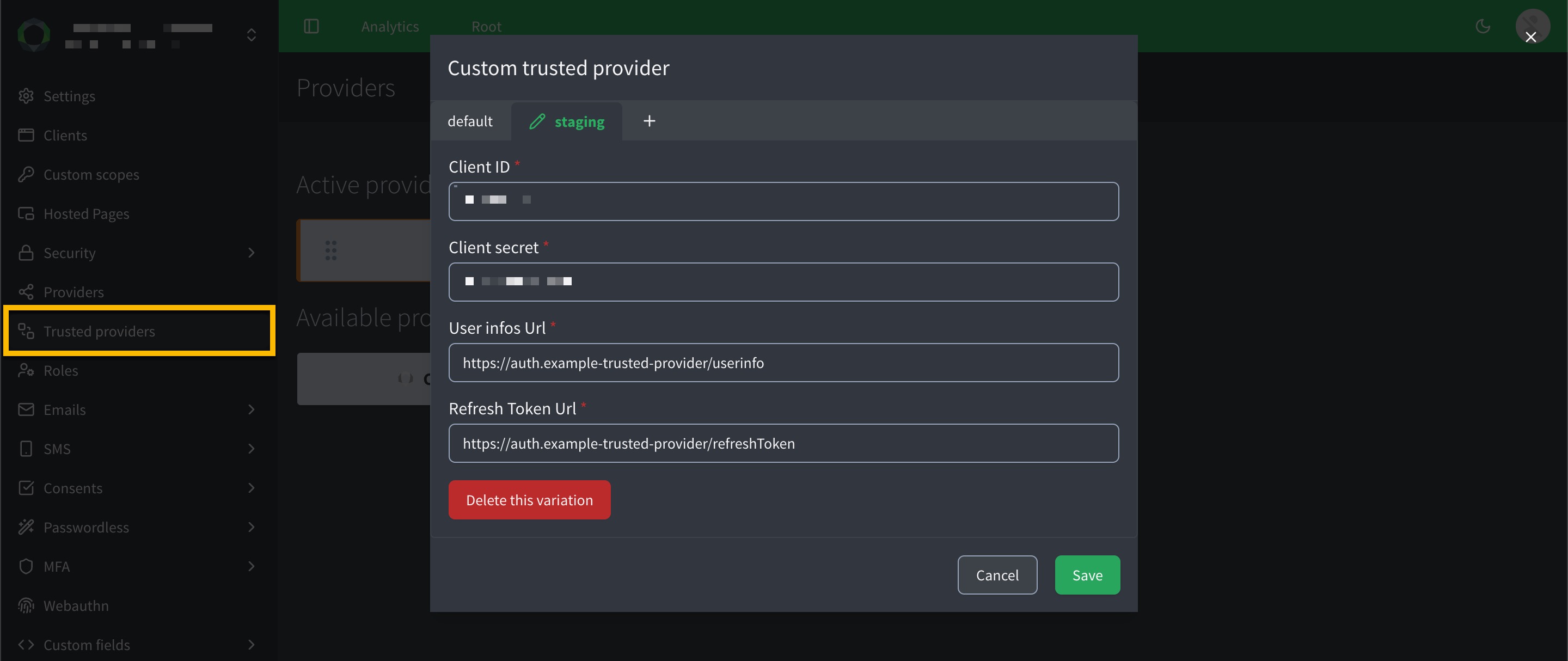Switch to the default variation tab
Viewport: 1568px width, 661px height.
[x=470, y=121]
